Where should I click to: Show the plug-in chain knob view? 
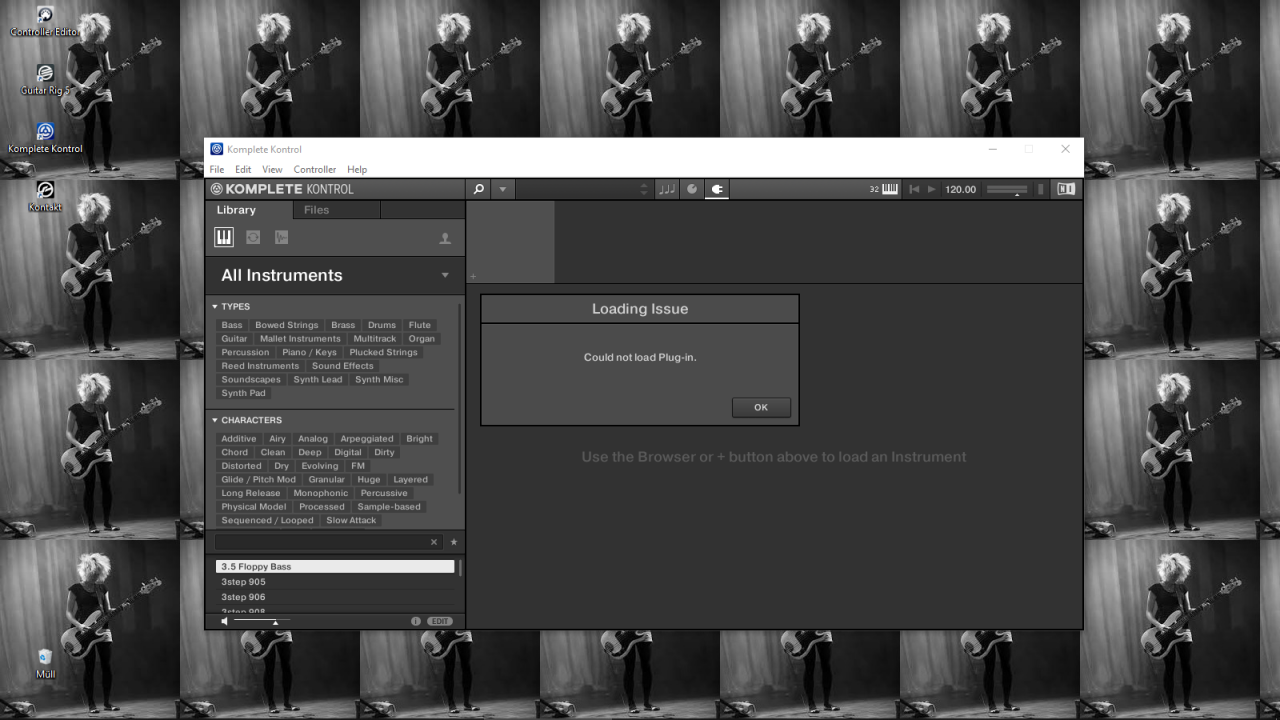coord(692,189)
